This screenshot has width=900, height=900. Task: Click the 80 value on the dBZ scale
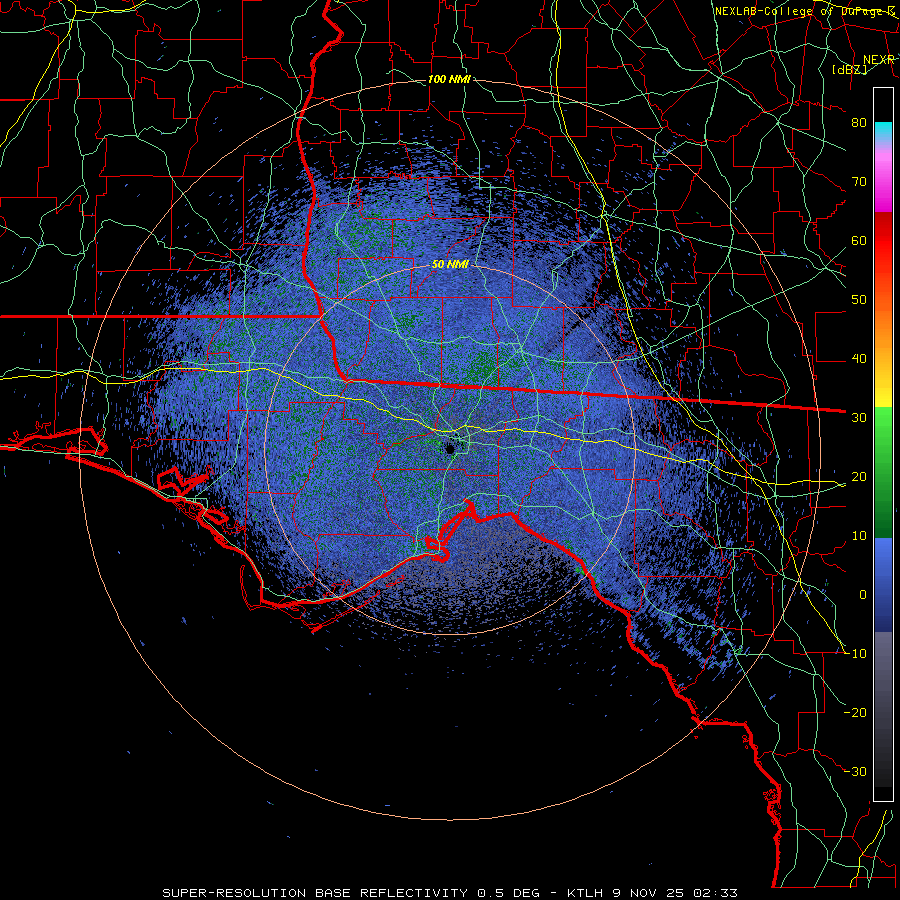click(859, 123)
